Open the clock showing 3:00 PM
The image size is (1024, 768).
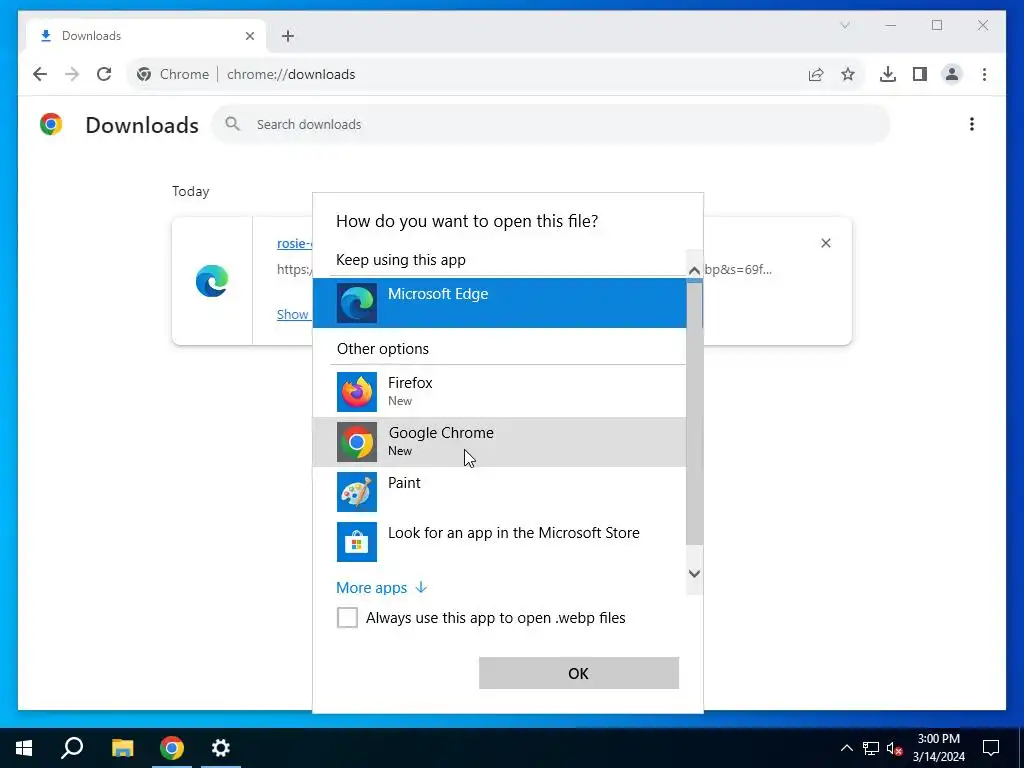click(x=938, y=748)
